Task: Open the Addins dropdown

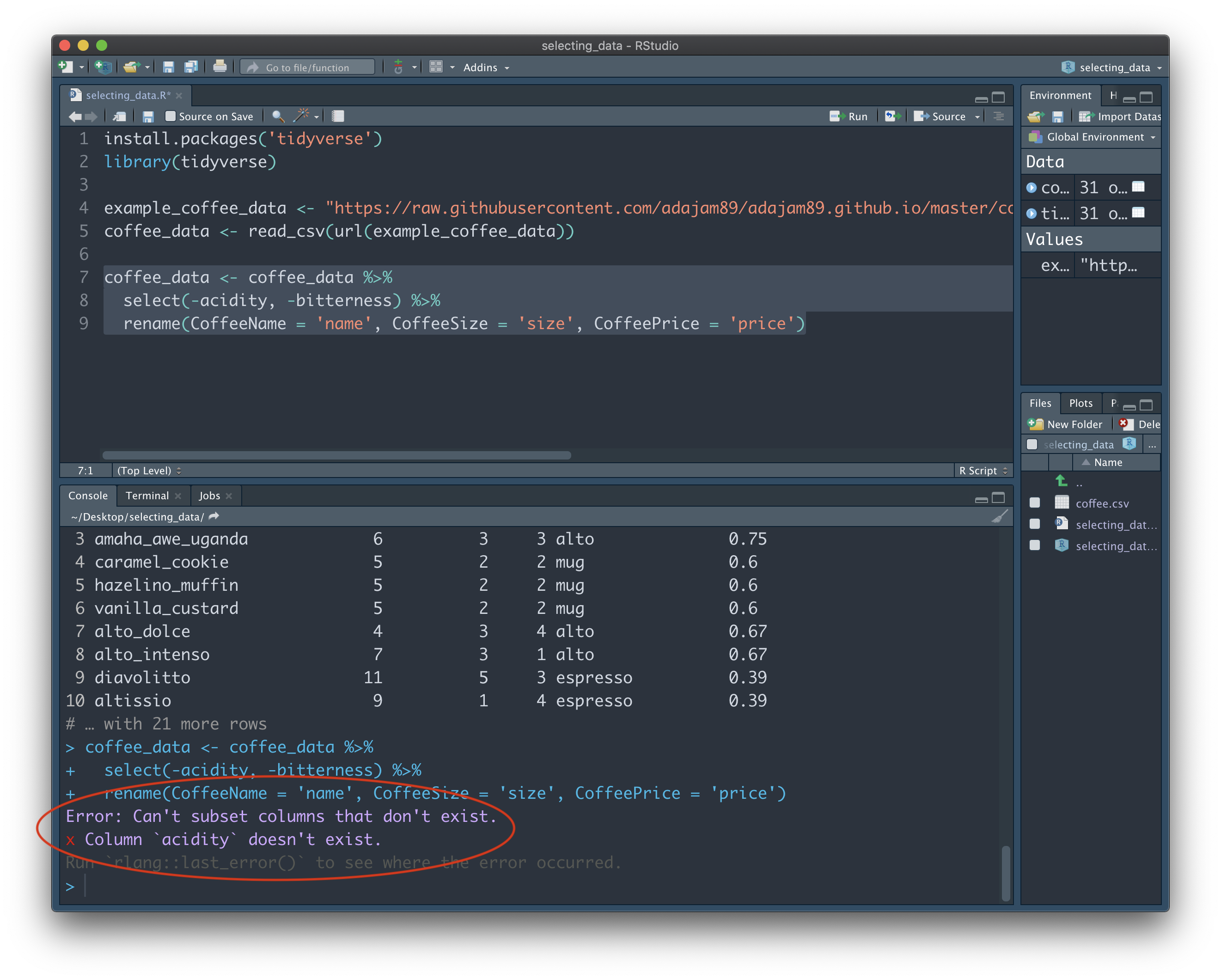Action: click(486, 67)
